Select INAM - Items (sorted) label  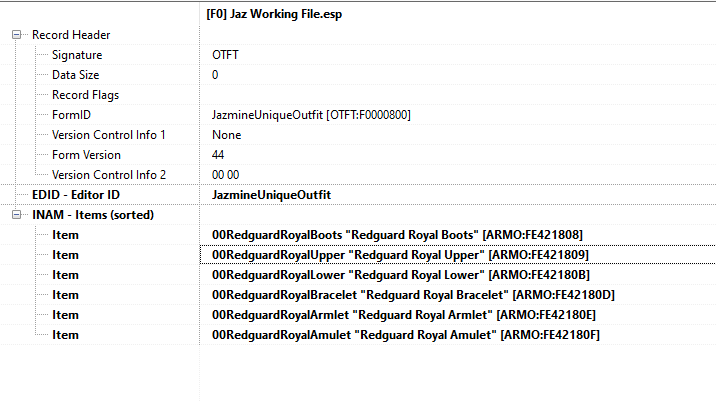click(93, 215)
